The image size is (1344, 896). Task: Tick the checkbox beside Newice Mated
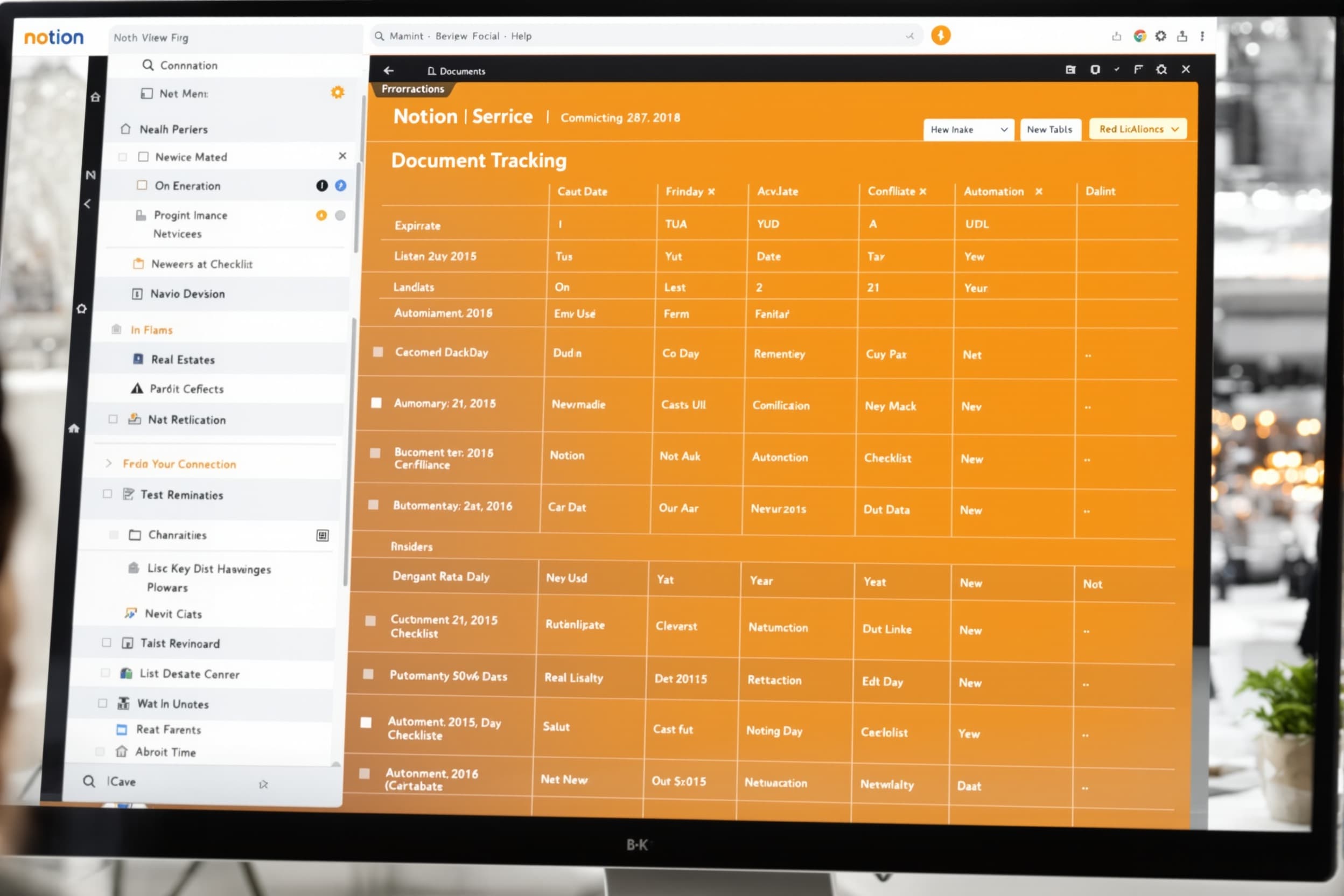(x=143, y=157)
